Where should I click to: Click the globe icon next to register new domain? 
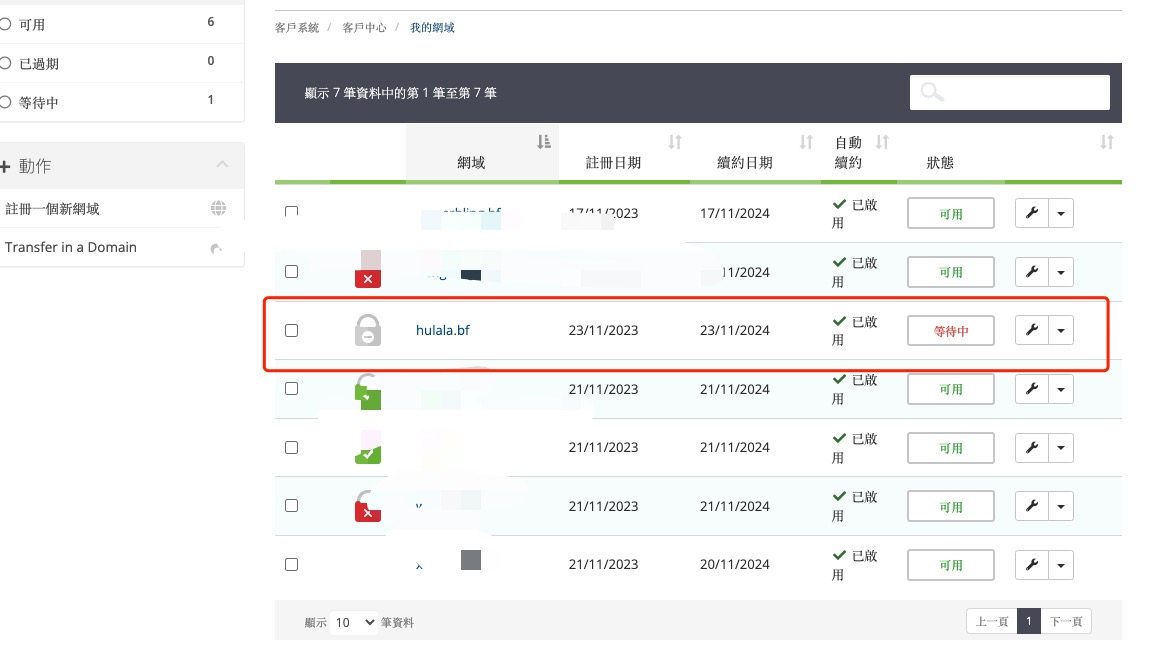218,208
